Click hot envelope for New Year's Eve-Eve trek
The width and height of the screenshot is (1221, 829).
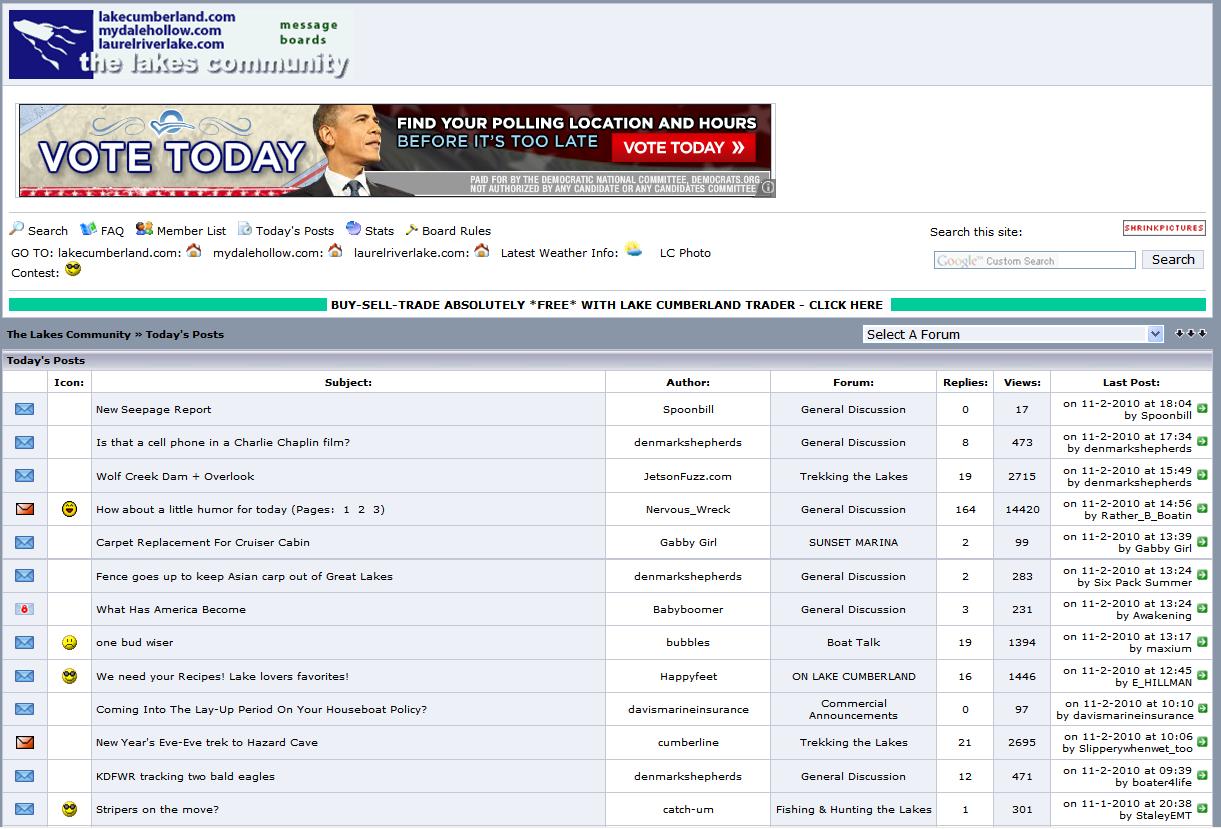(x=24, y=742)
